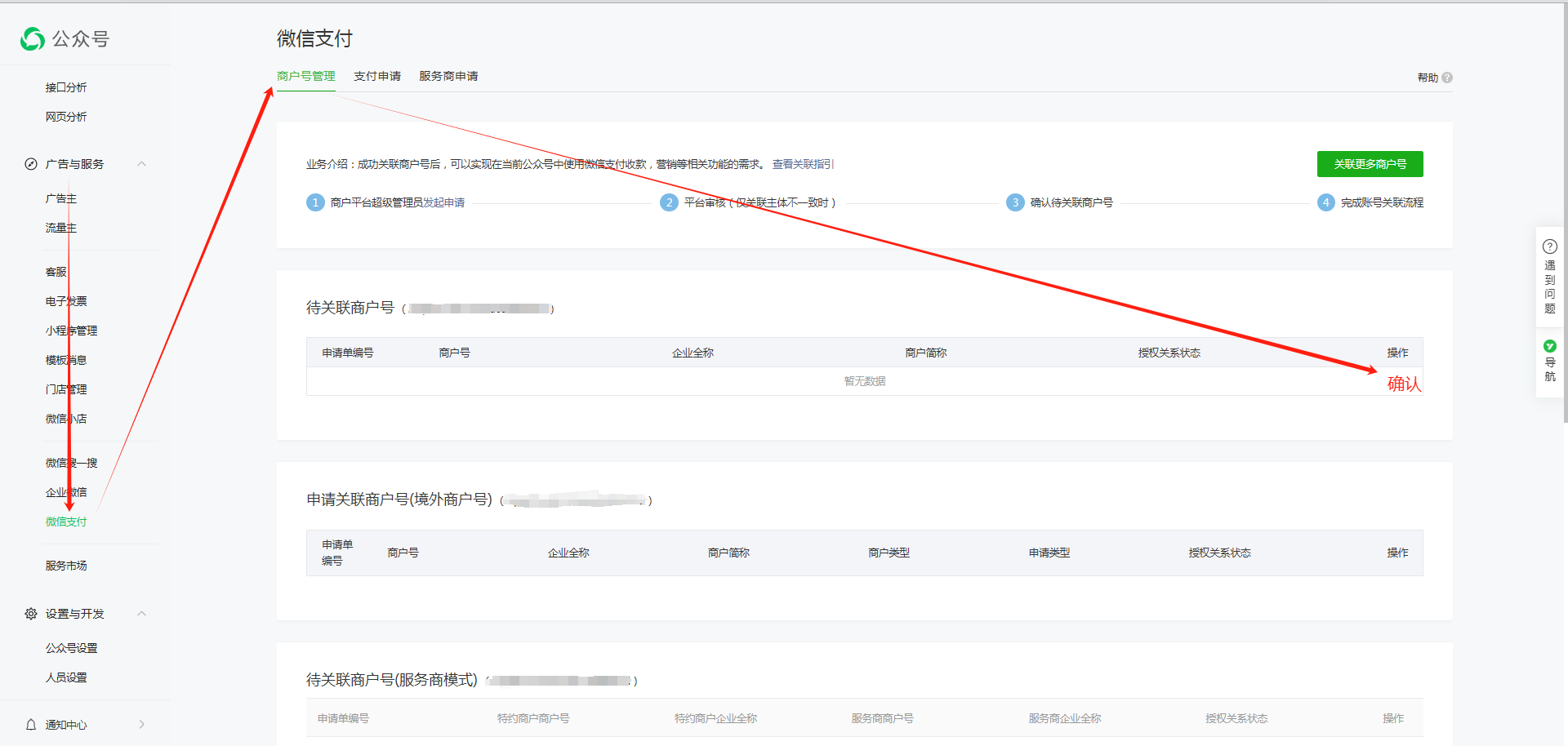Click the help question mark icon beside 帮助

[x=1447, y=78]
